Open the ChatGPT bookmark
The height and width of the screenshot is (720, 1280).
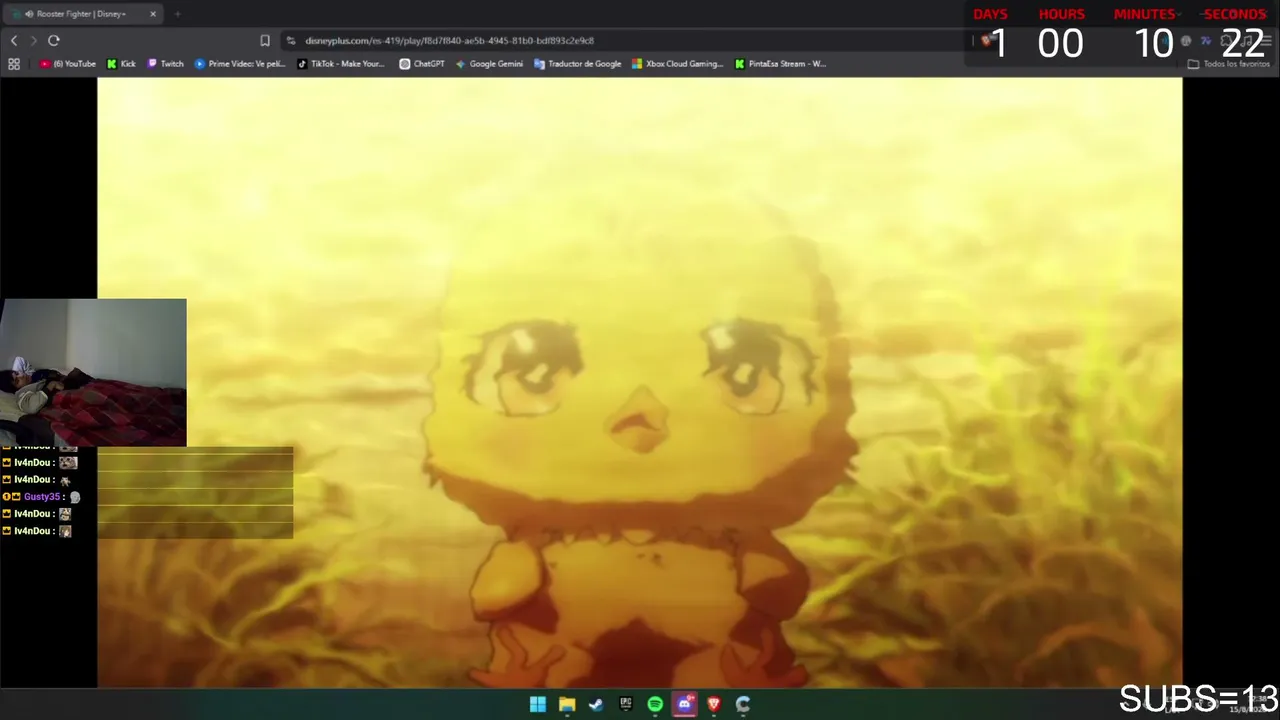click(x=422, y=64)
